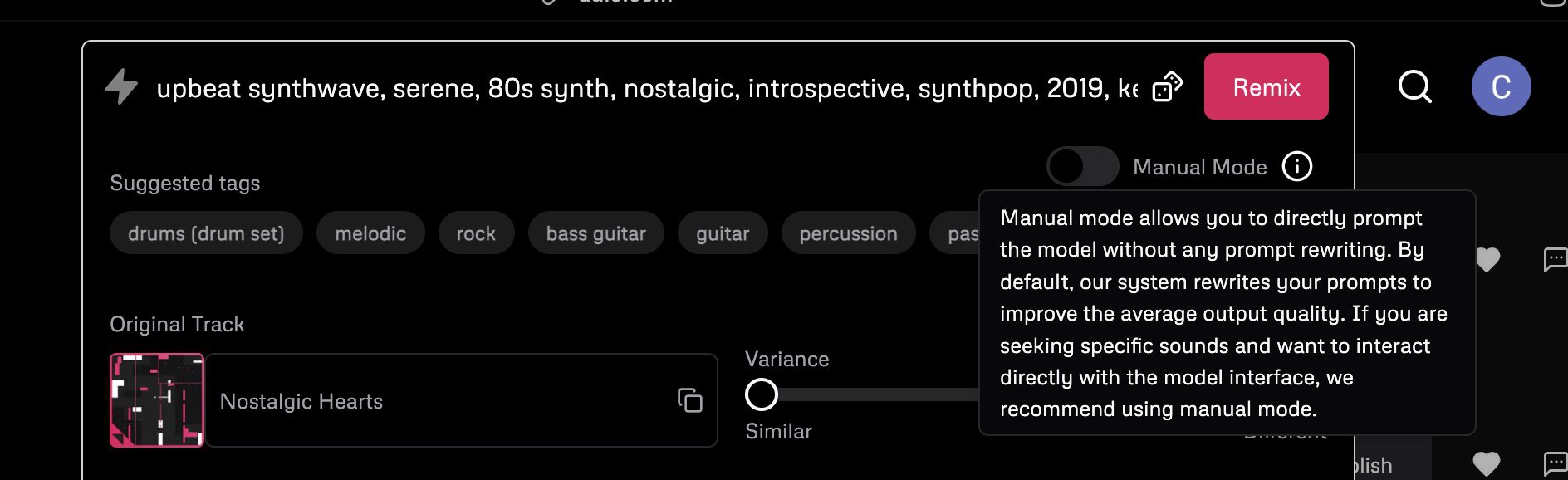
Task: Click the Remix button
Action: coord(1265,86)
